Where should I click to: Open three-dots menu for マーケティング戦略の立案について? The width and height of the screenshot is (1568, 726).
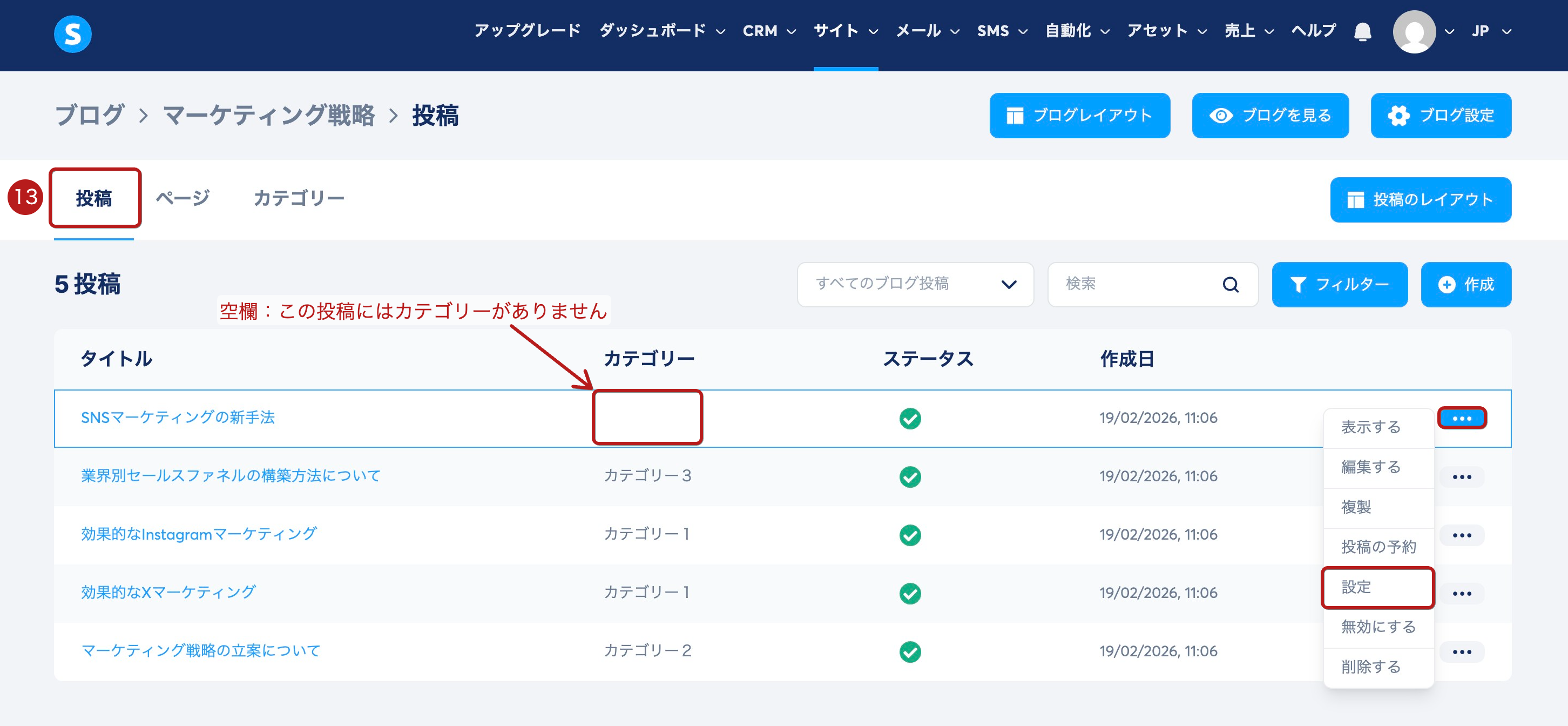1462,651
